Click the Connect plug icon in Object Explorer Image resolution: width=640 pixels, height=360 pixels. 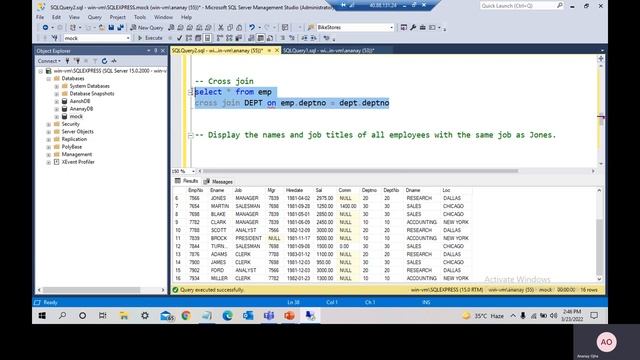click(67, 61)
